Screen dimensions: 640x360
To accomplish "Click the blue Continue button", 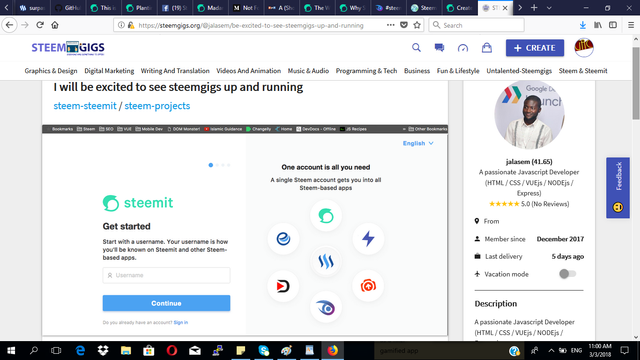I will pos(166,303).
